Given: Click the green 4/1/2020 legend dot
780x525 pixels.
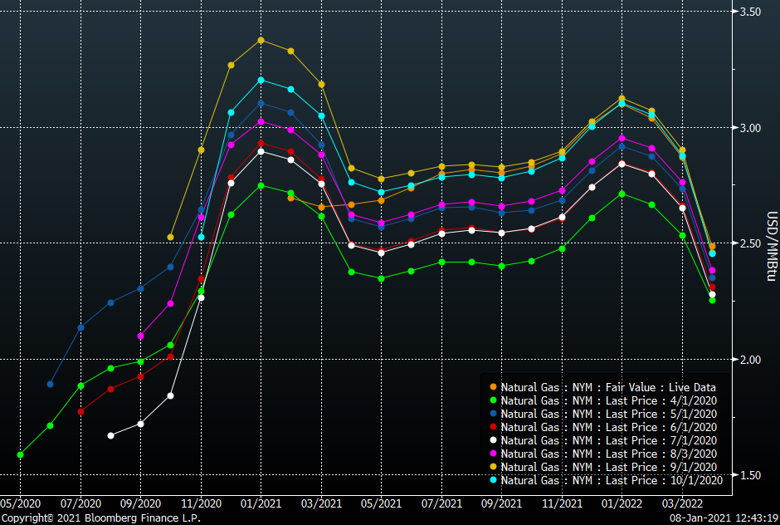Looking at the screenshot, I should pos(491,400).
